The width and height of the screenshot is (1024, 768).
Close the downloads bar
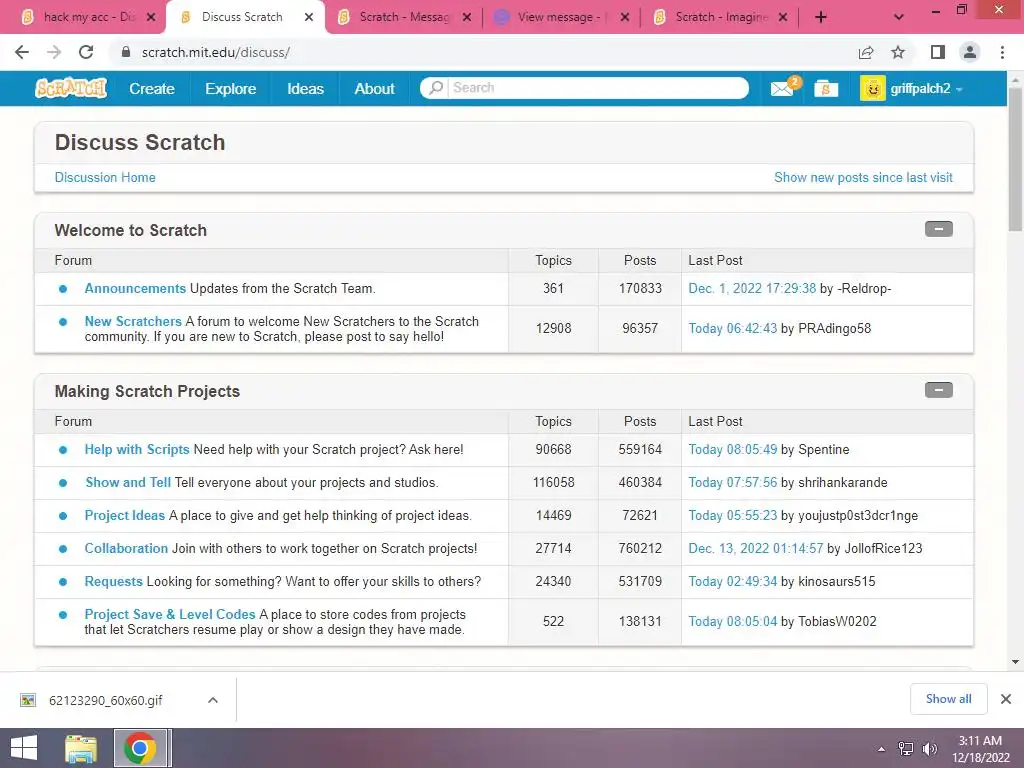point(1006,699)
